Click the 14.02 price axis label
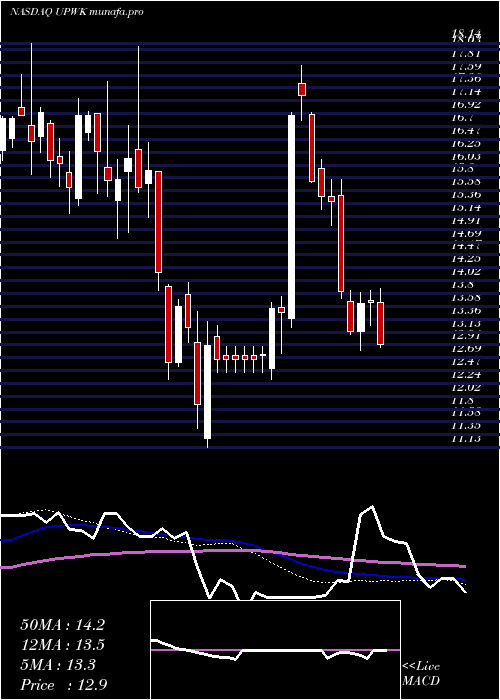The width and height of the screenshot is (500, 700). pos(466,271)
